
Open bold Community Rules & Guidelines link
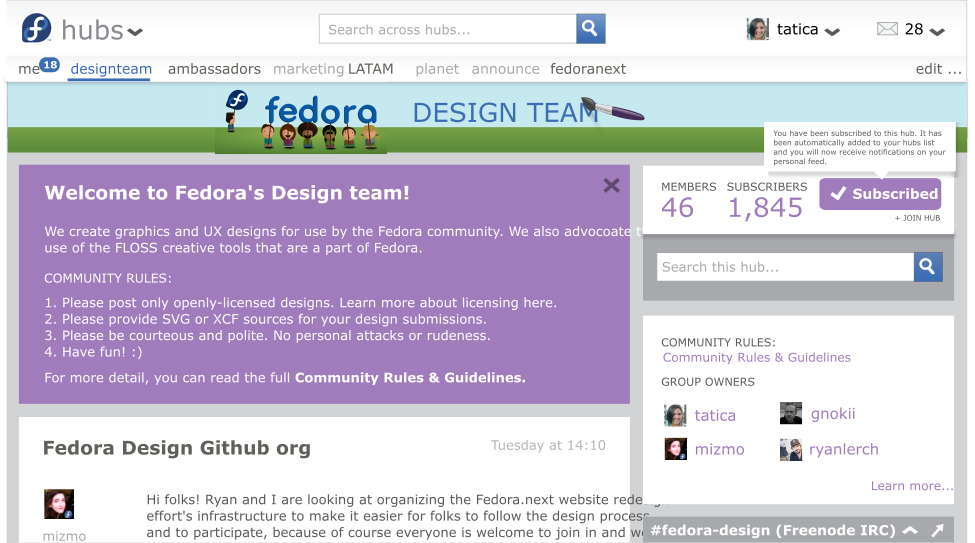click(410, 378)
